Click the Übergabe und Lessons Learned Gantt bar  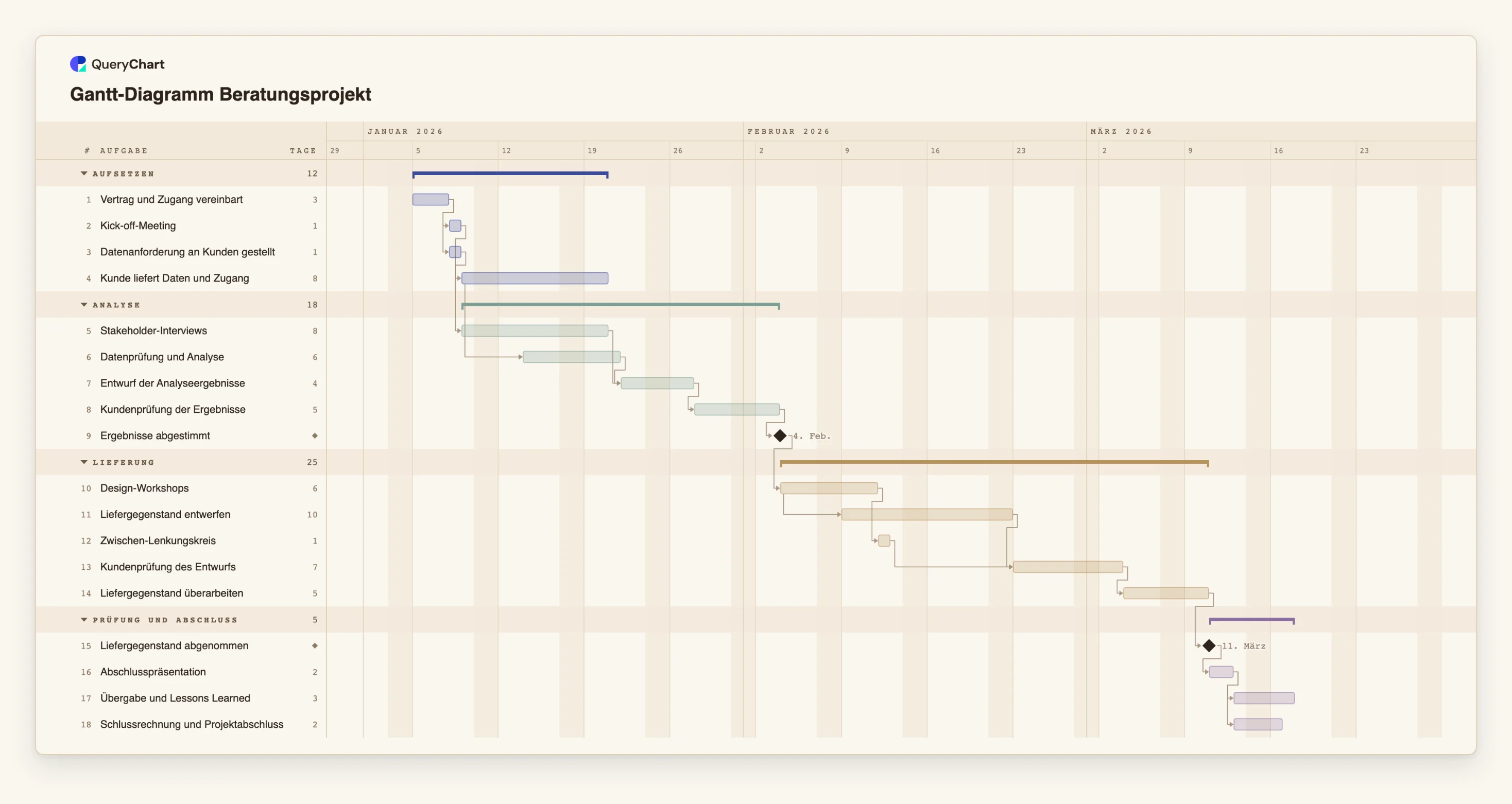(x=1264, y=698)
